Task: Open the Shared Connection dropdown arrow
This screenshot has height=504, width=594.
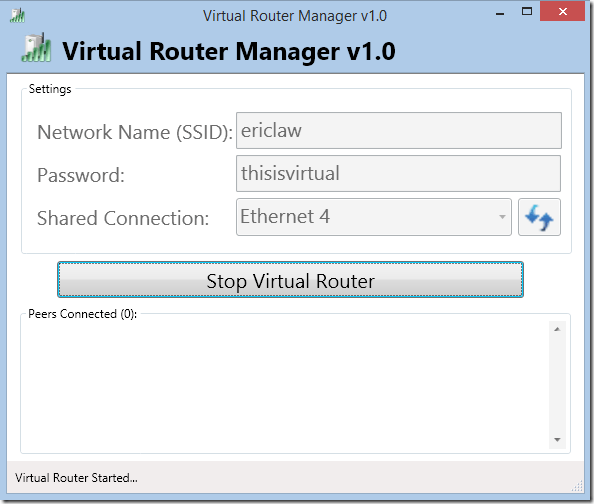Action: pyautogui.click(x=502, y=217)
